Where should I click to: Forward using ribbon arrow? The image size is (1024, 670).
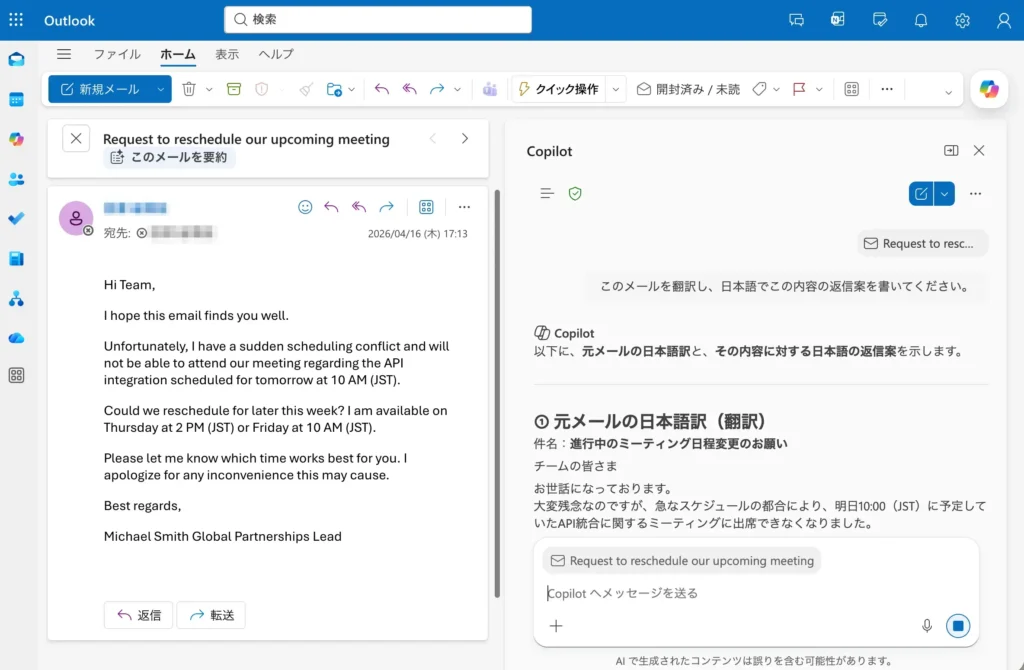[437, 89]
